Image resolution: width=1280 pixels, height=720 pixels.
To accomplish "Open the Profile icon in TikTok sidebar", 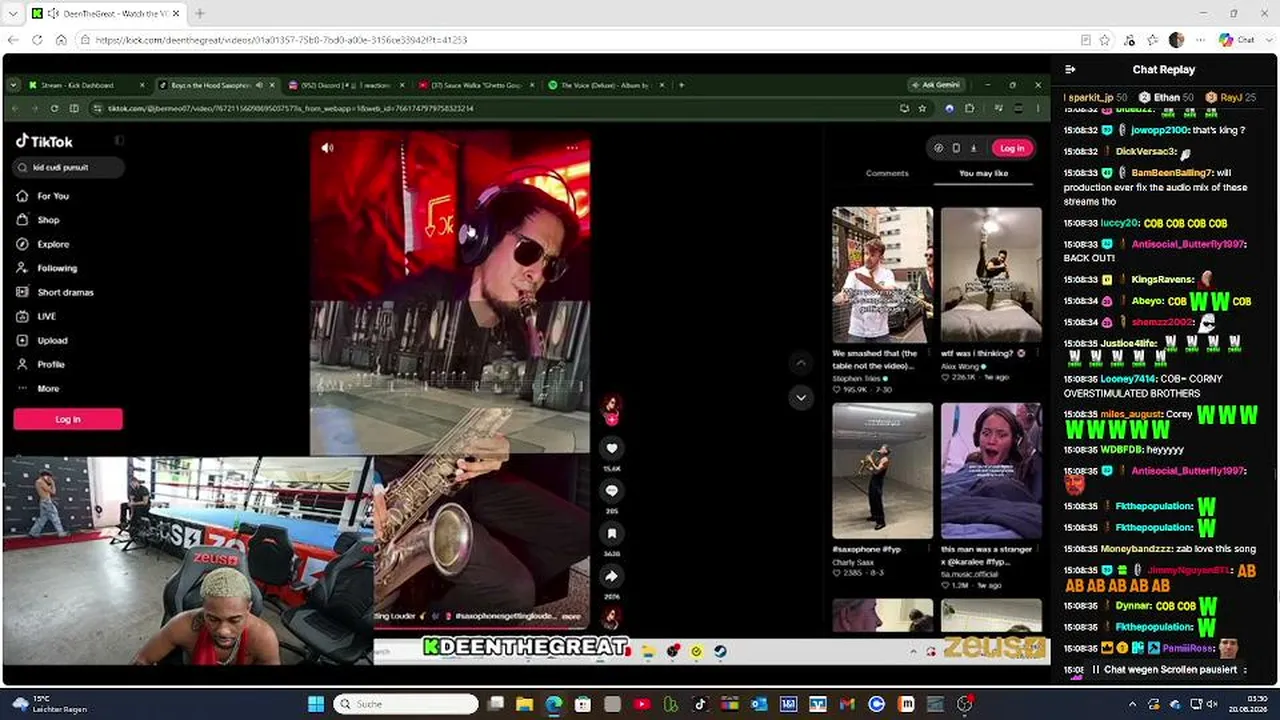I will pos(22,364).
